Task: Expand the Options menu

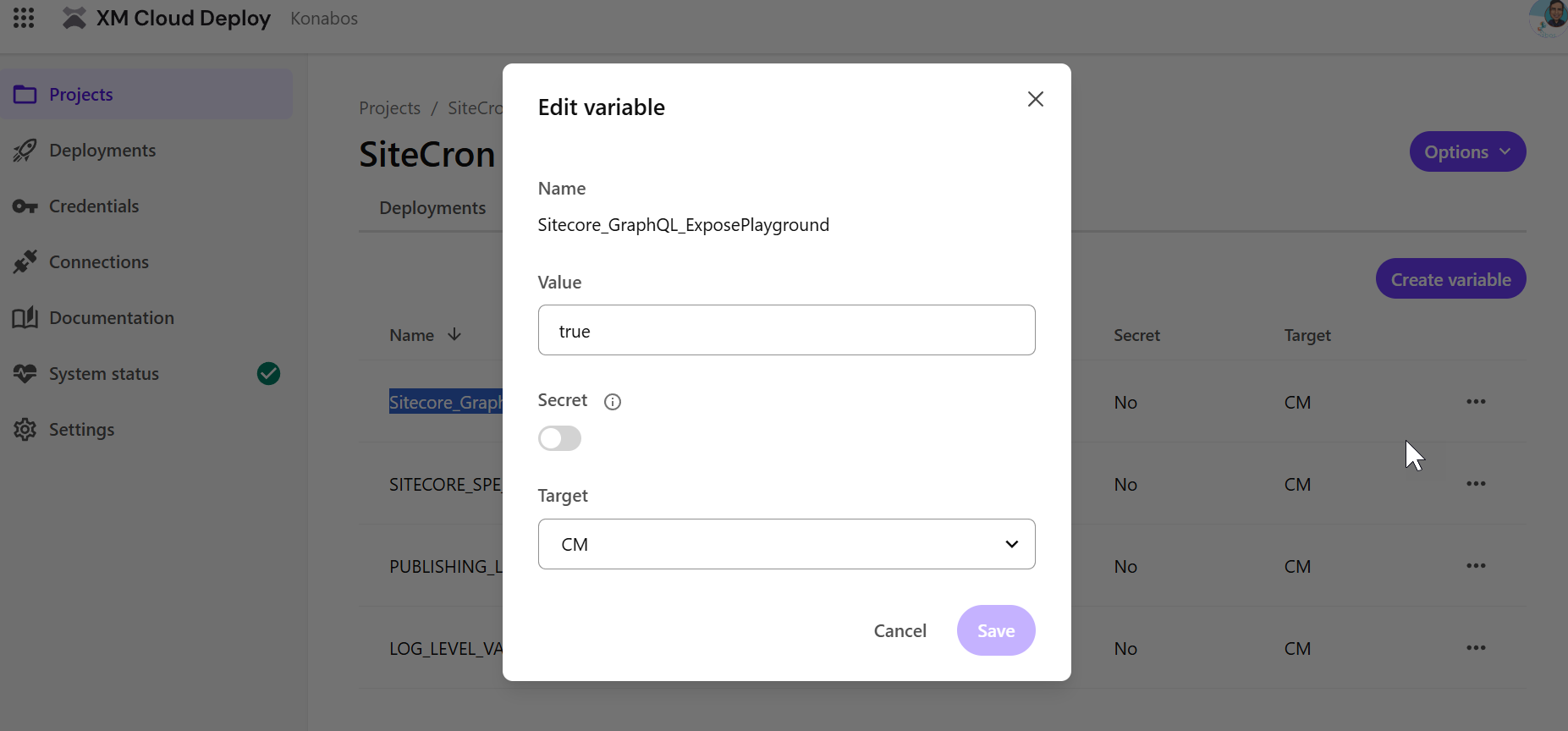Action: 1466,151
